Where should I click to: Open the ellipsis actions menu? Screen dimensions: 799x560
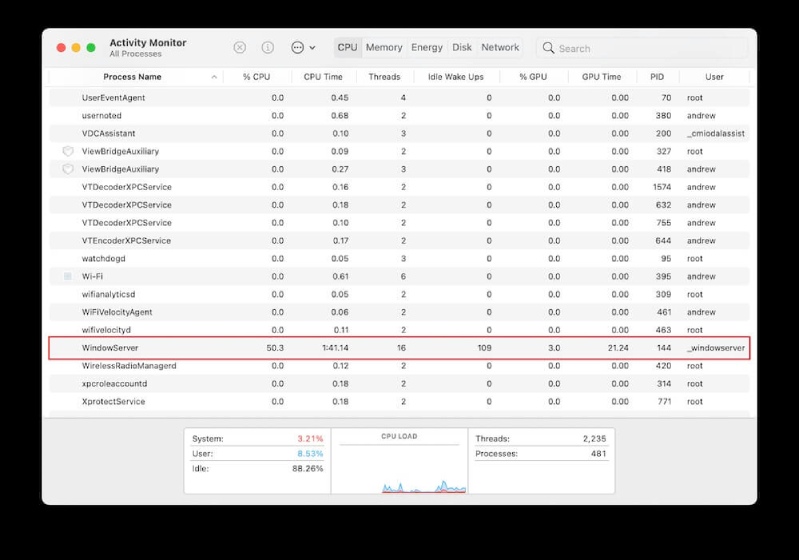pos(303,47)
